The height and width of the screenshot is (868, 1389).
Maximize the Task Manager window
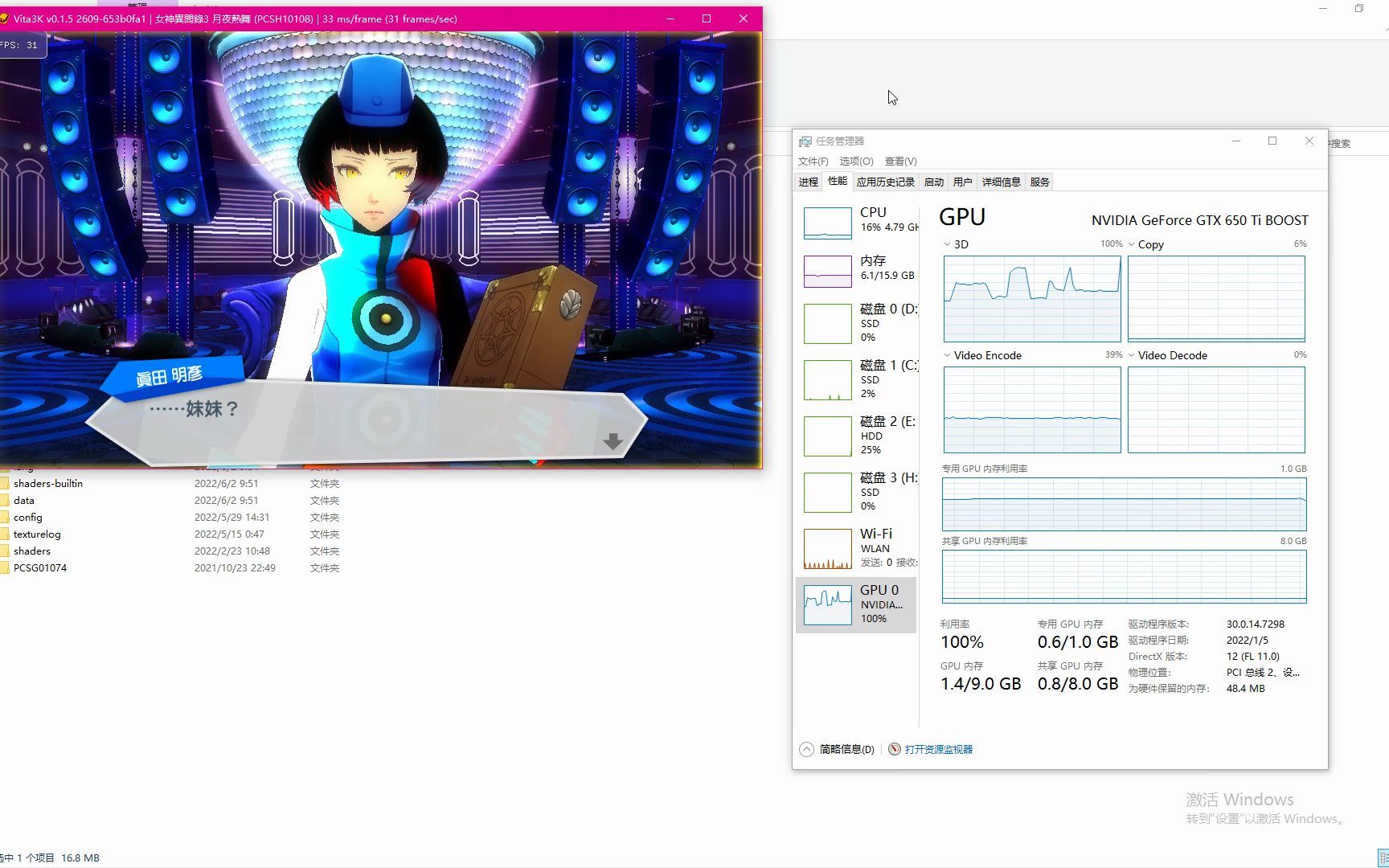(1272, 141)
